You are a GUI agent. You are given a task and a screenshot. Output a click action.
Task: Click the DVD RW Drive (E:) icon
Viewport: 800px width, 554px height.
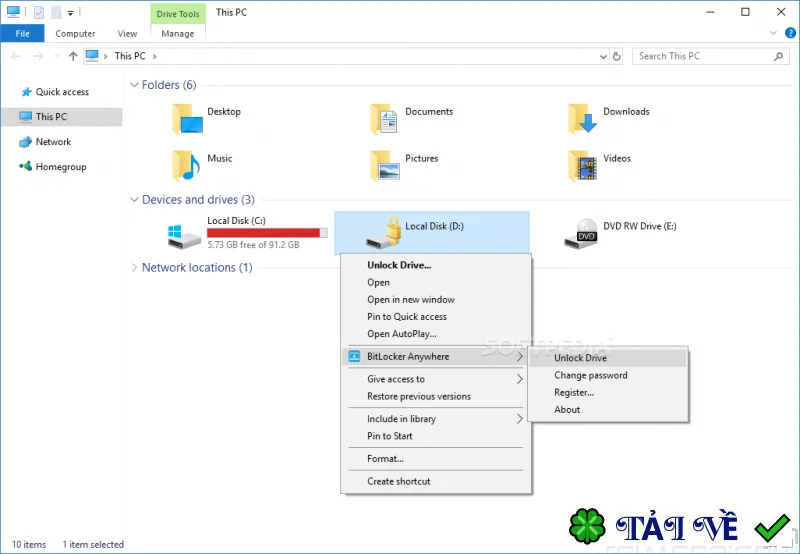click(581, 234)
